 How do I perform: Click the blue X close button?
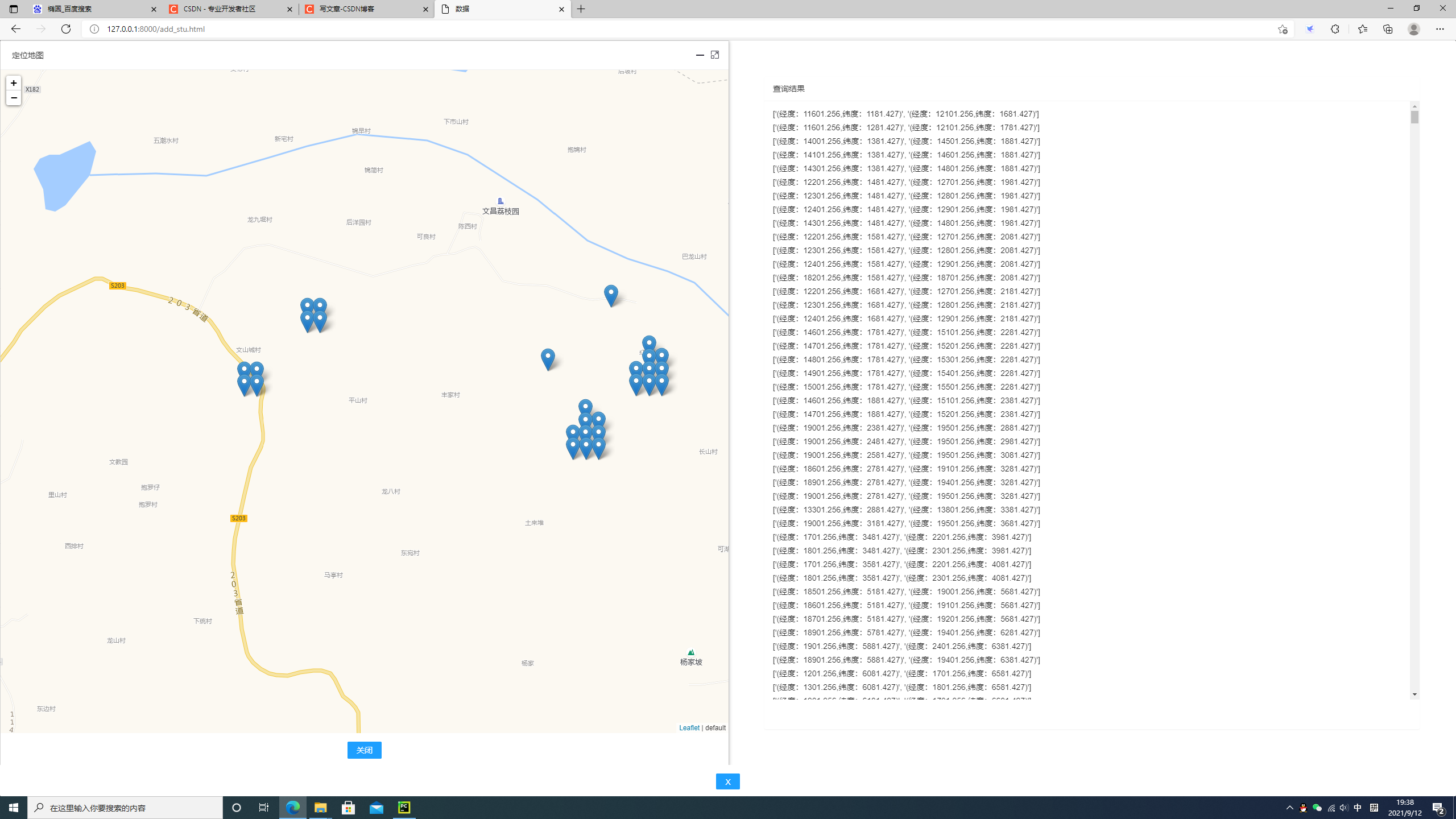coord(727,781)
